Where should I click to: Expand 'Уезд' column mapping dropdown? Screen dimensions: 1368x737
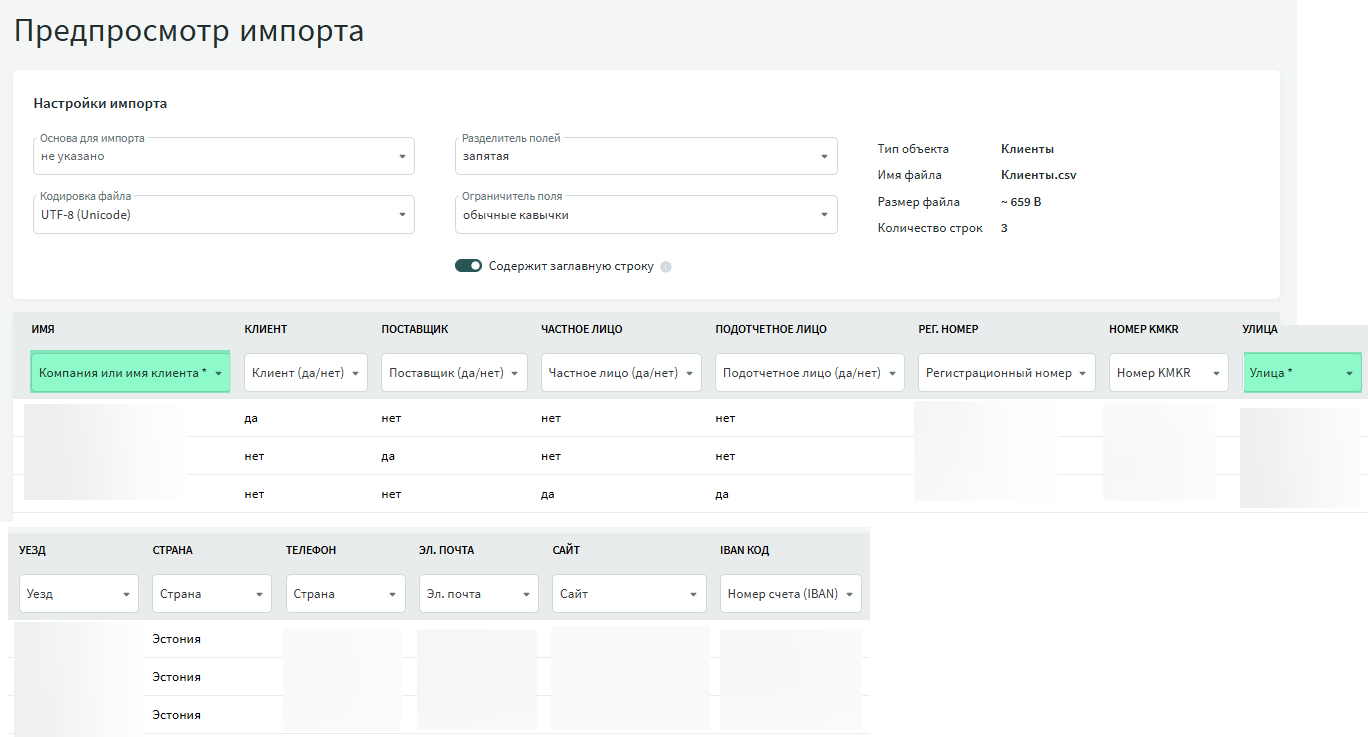(78, 593)
